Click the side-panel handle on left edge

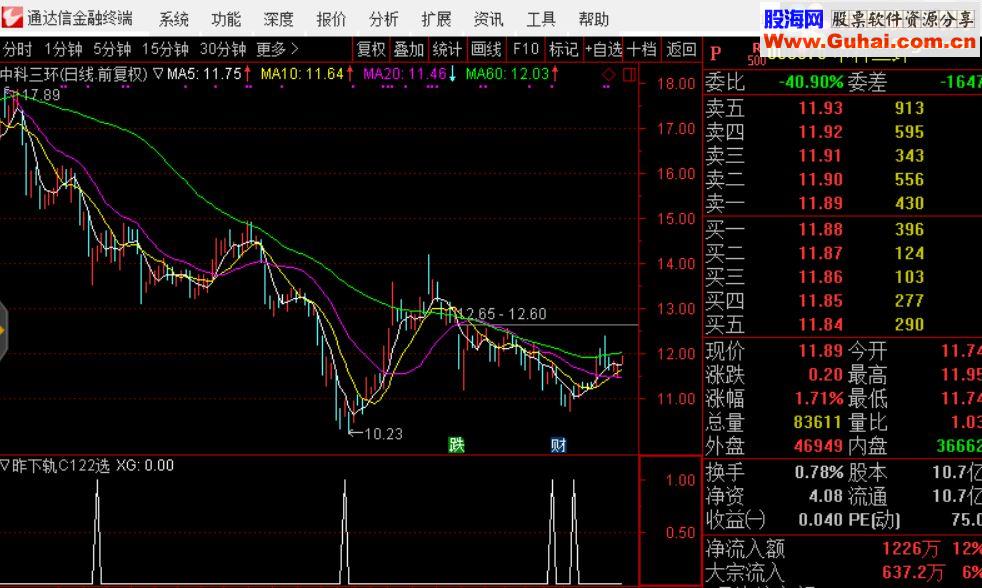pos(3,331)
